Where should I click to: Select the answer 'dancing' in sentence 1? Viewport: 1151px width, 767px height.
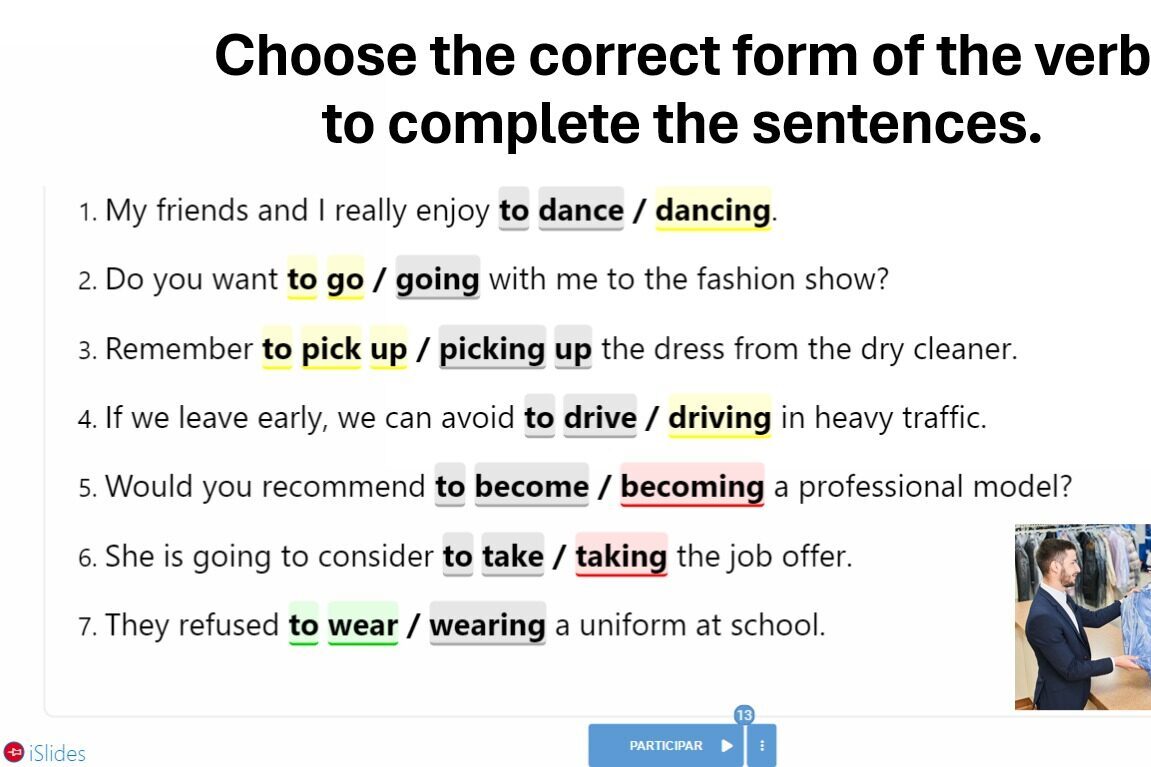click(713, 210)
